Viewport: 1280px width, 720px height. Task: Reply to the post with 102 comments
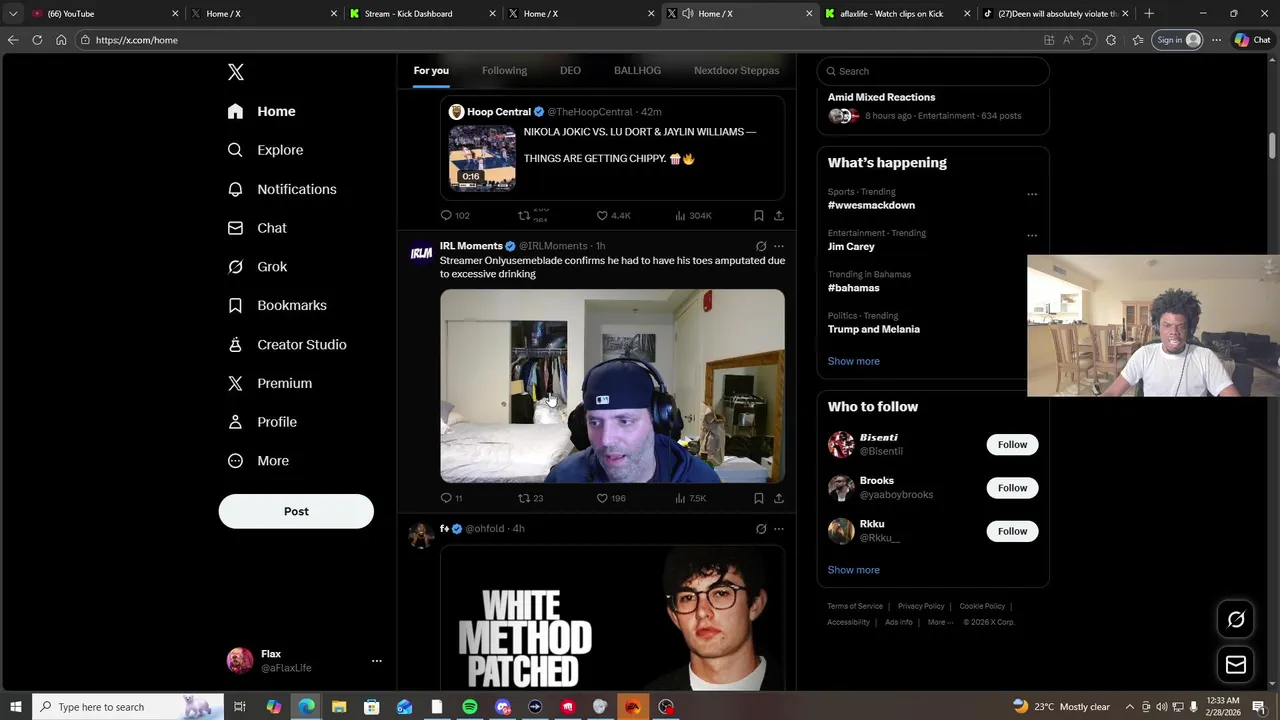(455, 215)
